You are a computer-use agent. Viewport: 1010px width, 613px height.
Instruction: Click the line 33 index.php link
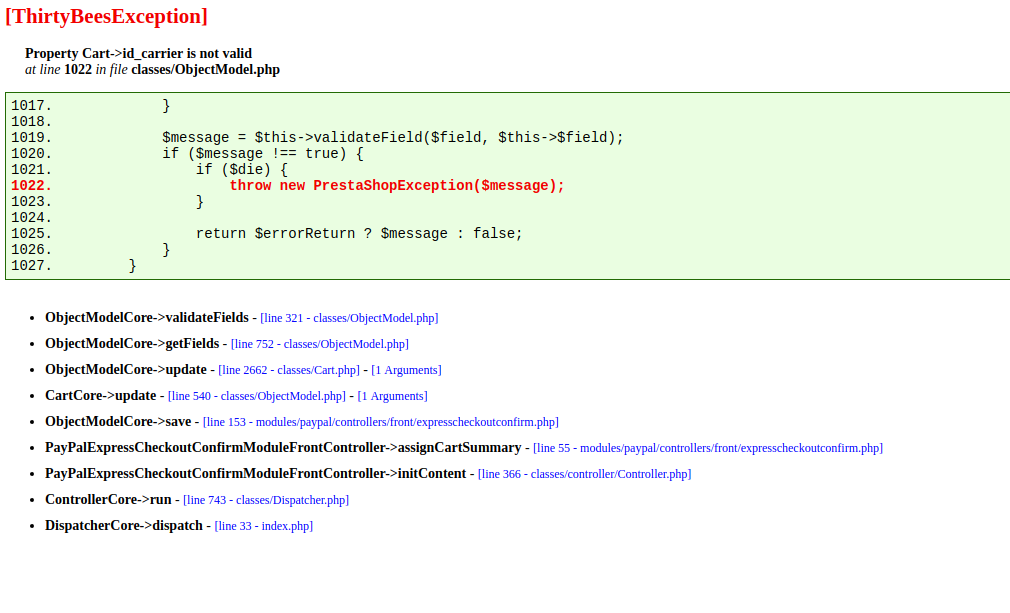point(263,526)
